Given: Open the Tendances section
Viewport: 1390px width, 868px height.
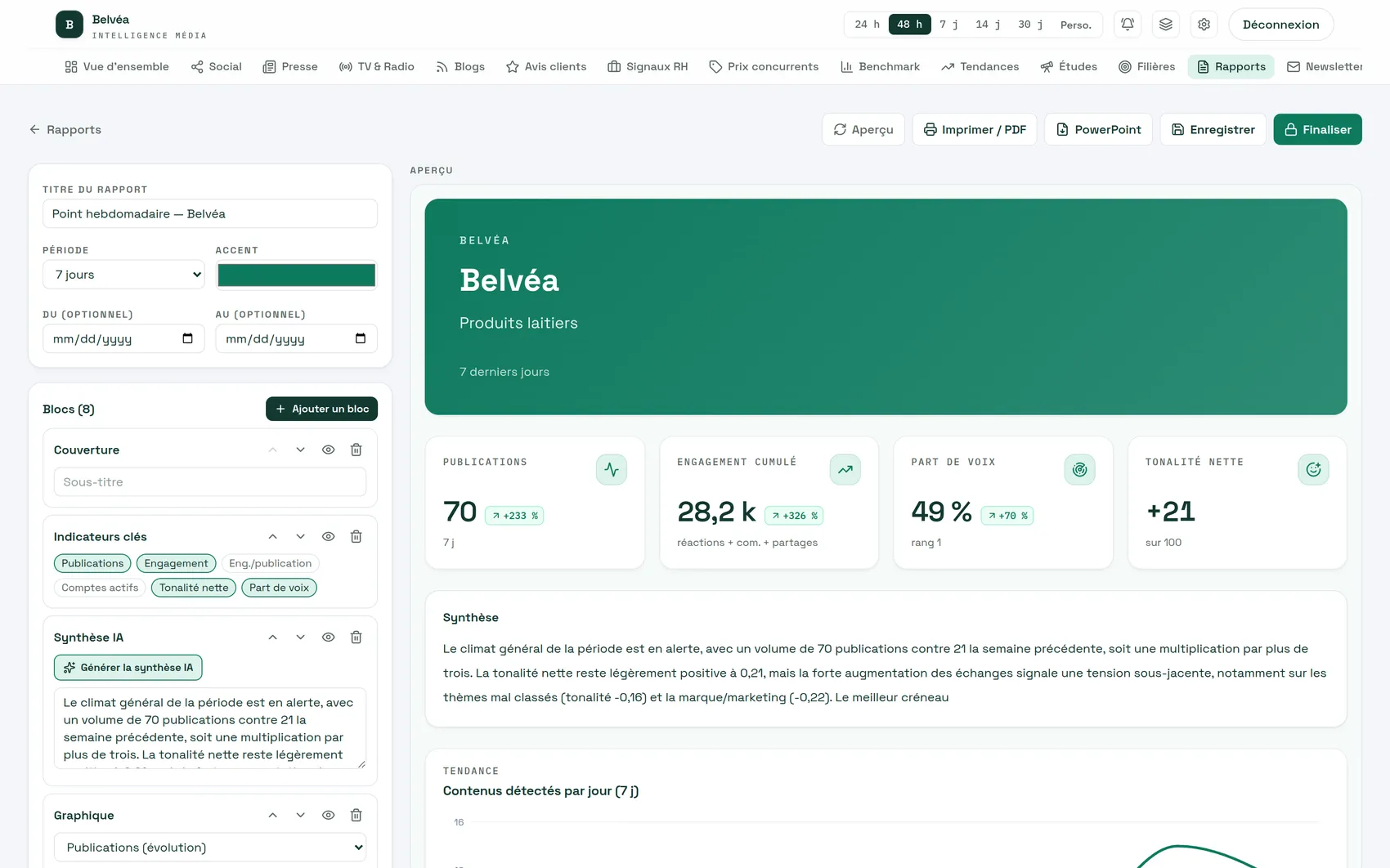Looking at the screenshot, I should click(980, 67).
